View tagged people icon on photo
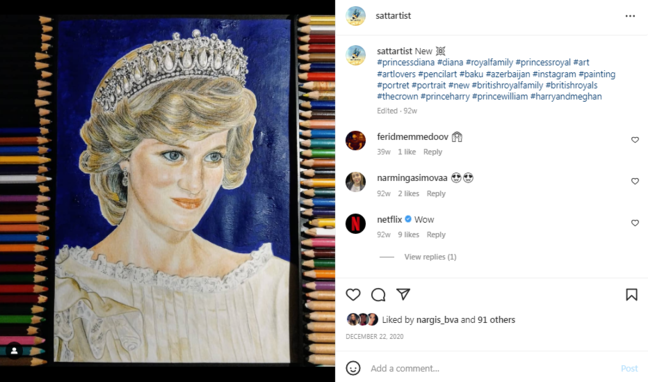 pos(14,351)
